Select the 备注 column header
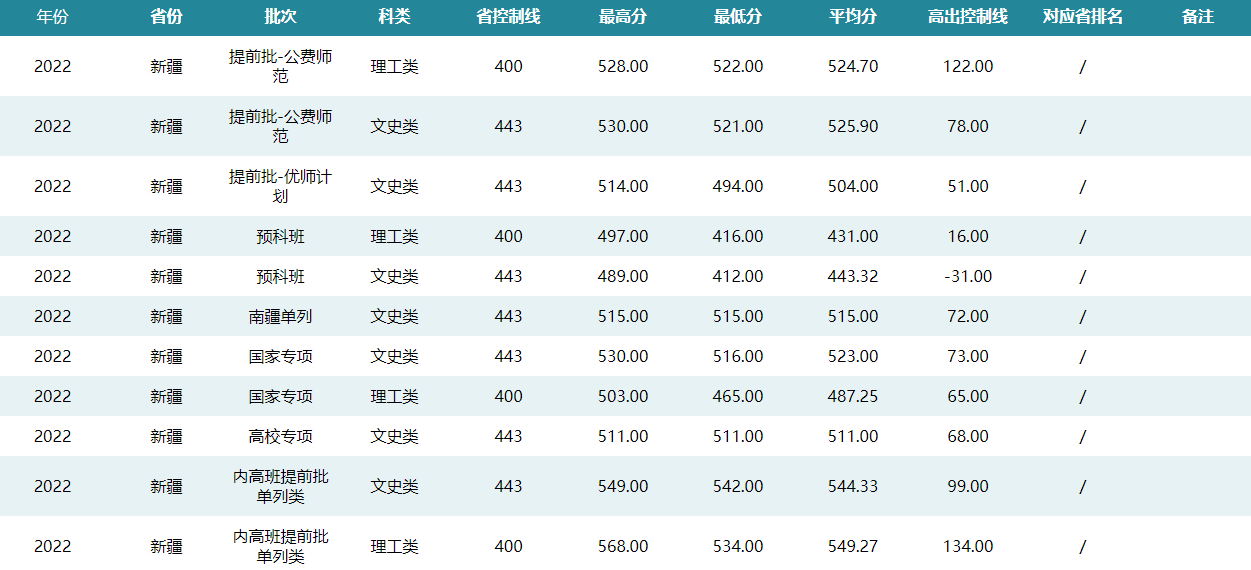This screenshot has height=570, width=1251. [1197, 17]
